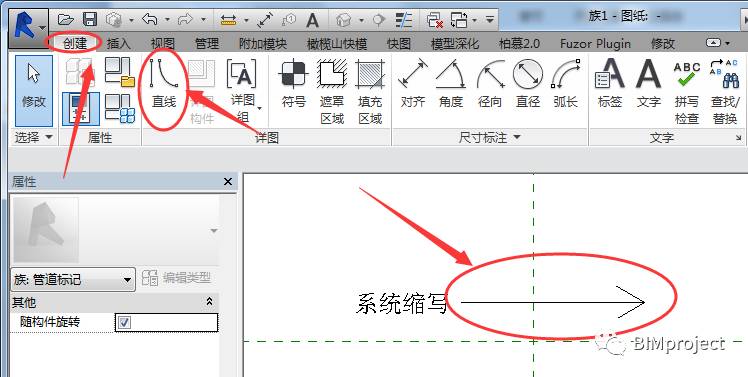This screenshot has width=748, height=377.
Task: Click the Redo arrow icon
Action: click(x=184, y=20)
